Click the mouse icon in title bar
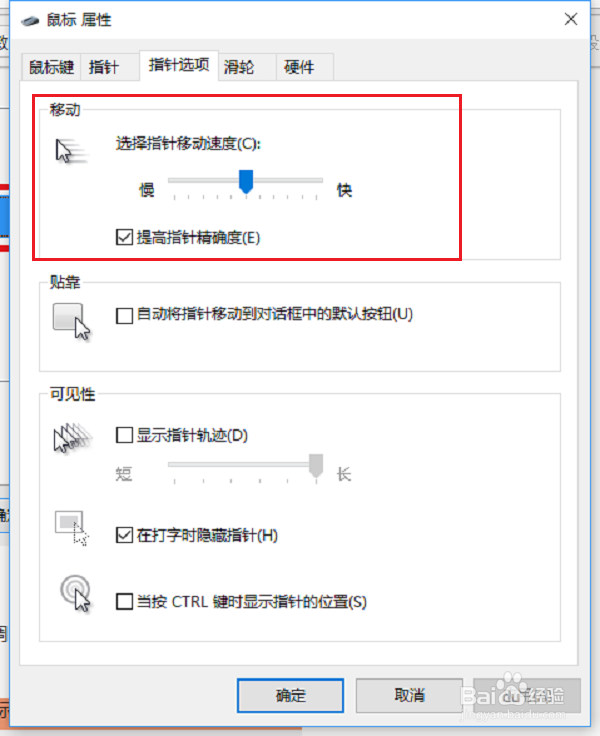This screenshot has width=600, height=736. [30, 21]
